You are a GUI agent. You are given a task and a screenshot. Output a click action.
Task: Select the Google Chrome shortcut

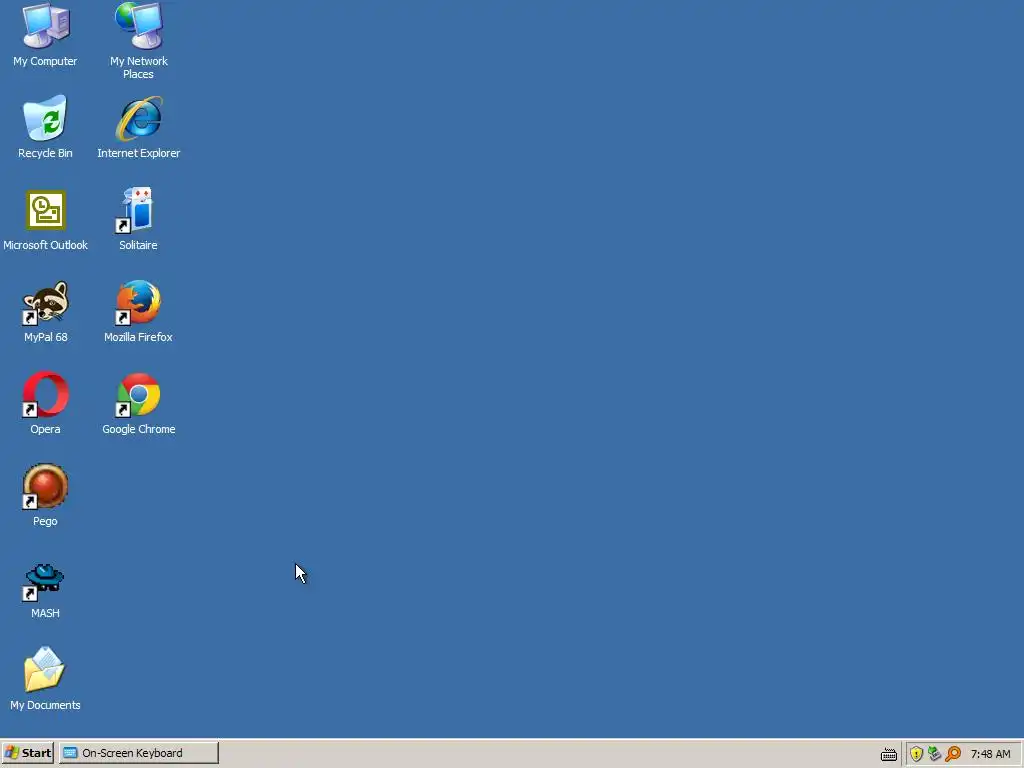[x=138, y=394]
